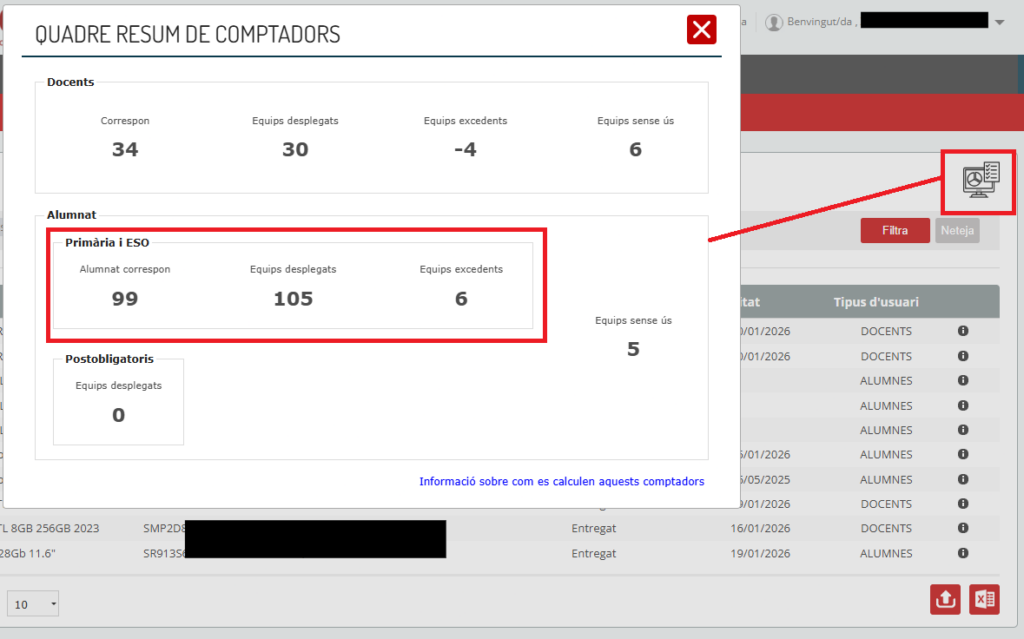Viewport: 1024px width, 639px height.
Task: Select the Equips desplegats value 105
Action: pos(293,299)
